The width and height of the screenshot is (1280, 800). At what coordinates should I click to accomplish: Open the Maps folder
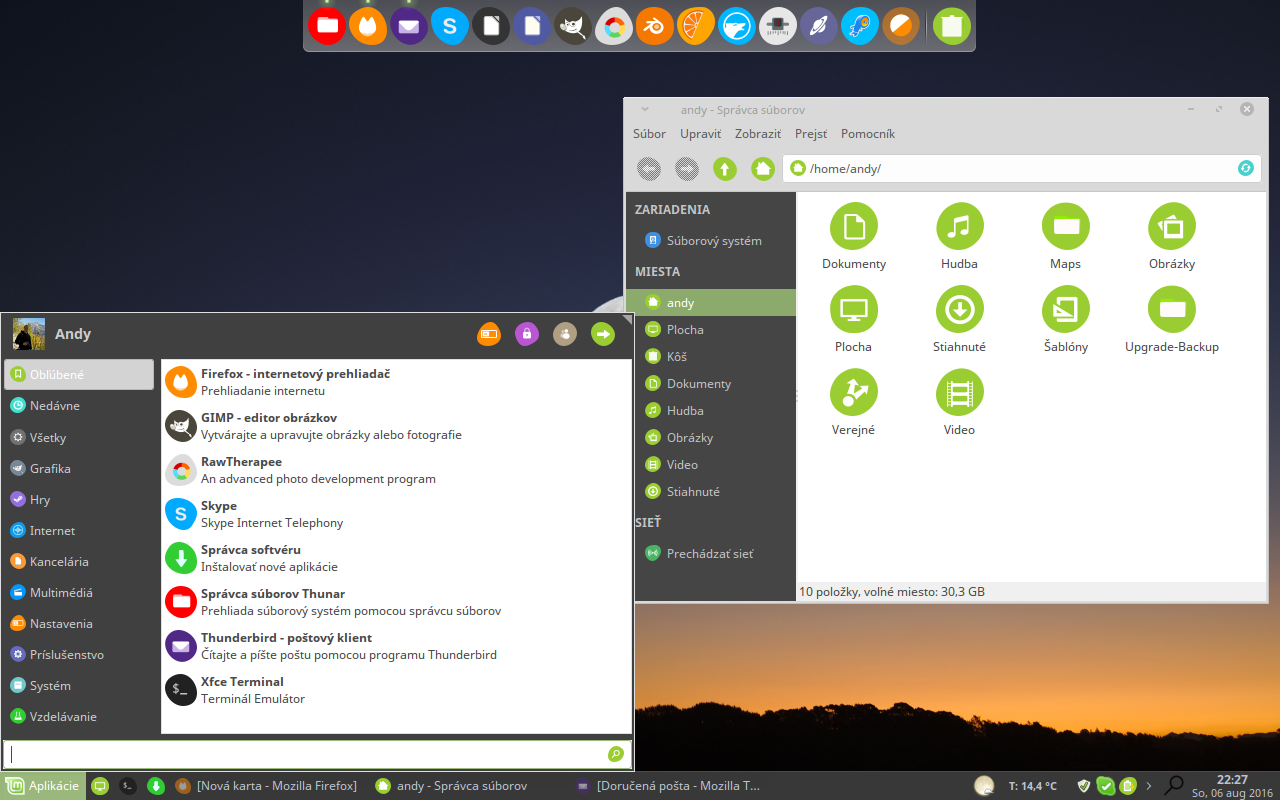tap(1066, 236)
